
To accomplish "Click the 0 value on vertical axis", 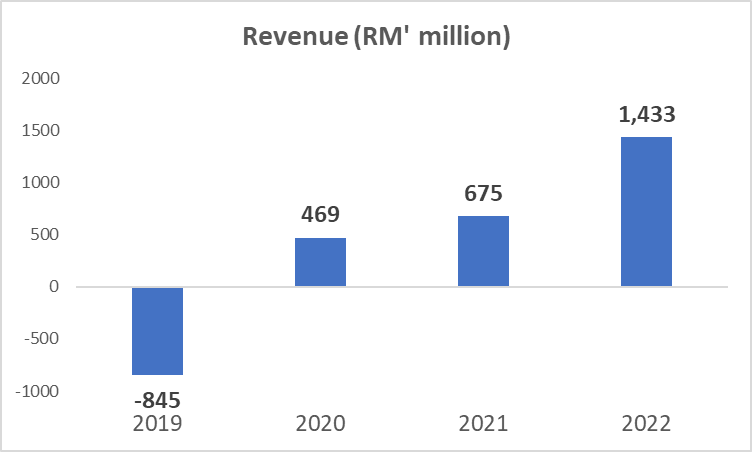I will point(55,287).
